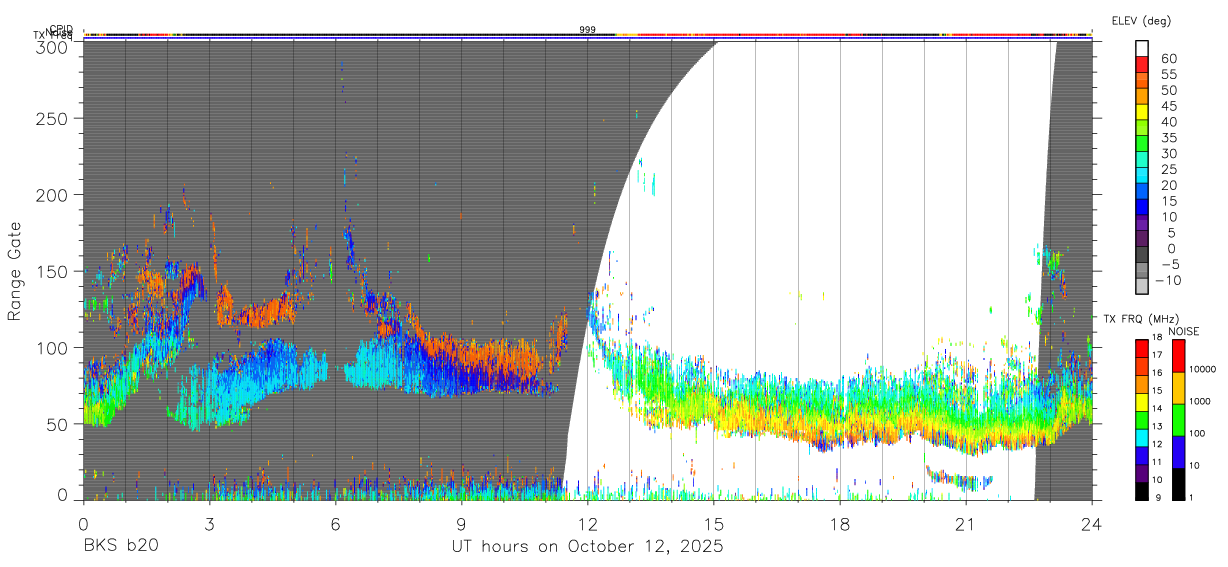Click the black 9–10 MHz frequency swatch
Viewport: 1228px width, 567px height.
pyautogui.click(x=1142, y=491)
